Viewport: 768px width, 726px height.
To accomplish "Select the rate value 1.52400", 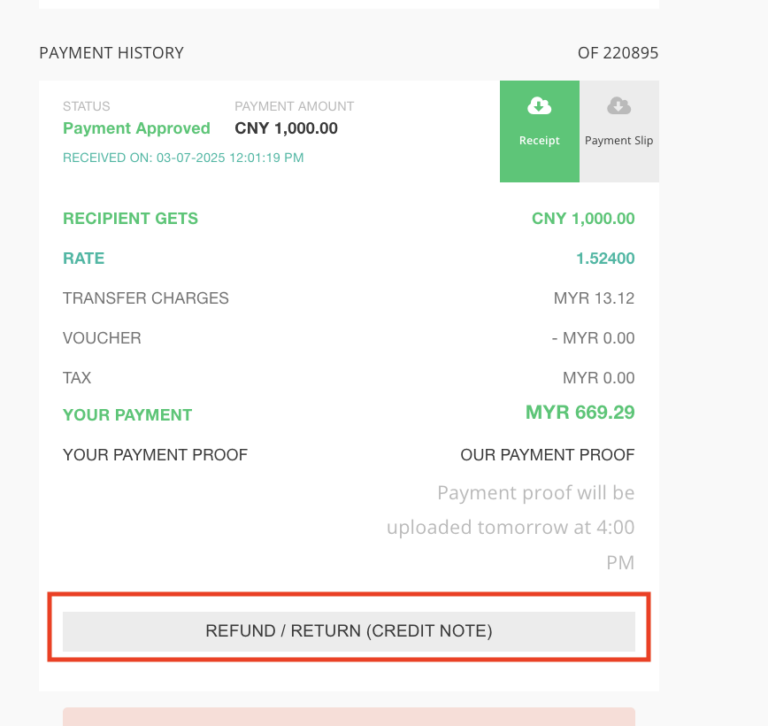I will point(605,258).
